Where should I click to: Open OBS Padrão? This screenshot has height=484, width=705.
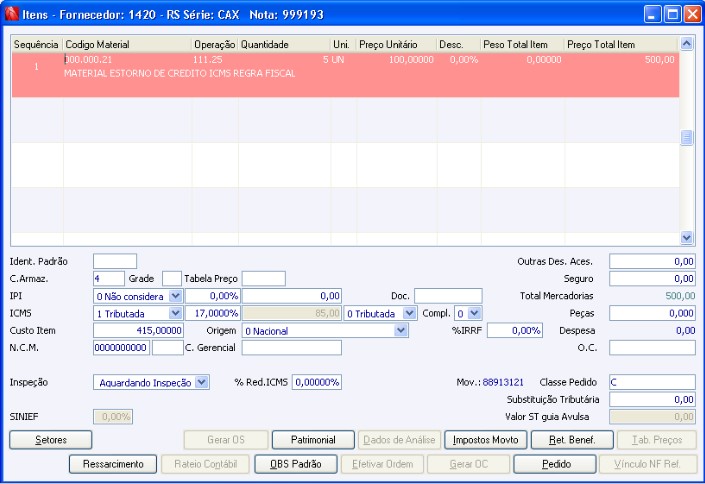pos(296,464)
